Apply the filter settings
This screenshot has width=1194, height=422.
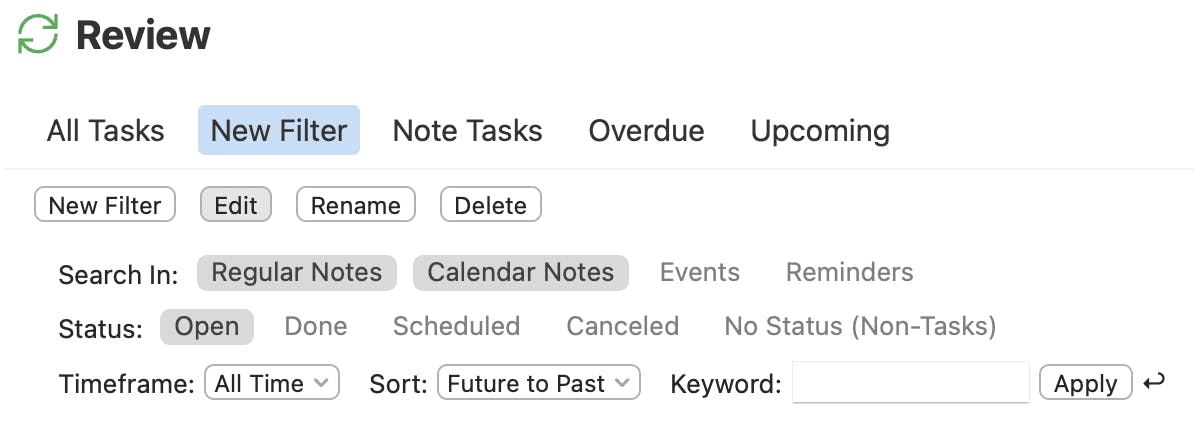pyautogui.click(x=1085, y=383)
